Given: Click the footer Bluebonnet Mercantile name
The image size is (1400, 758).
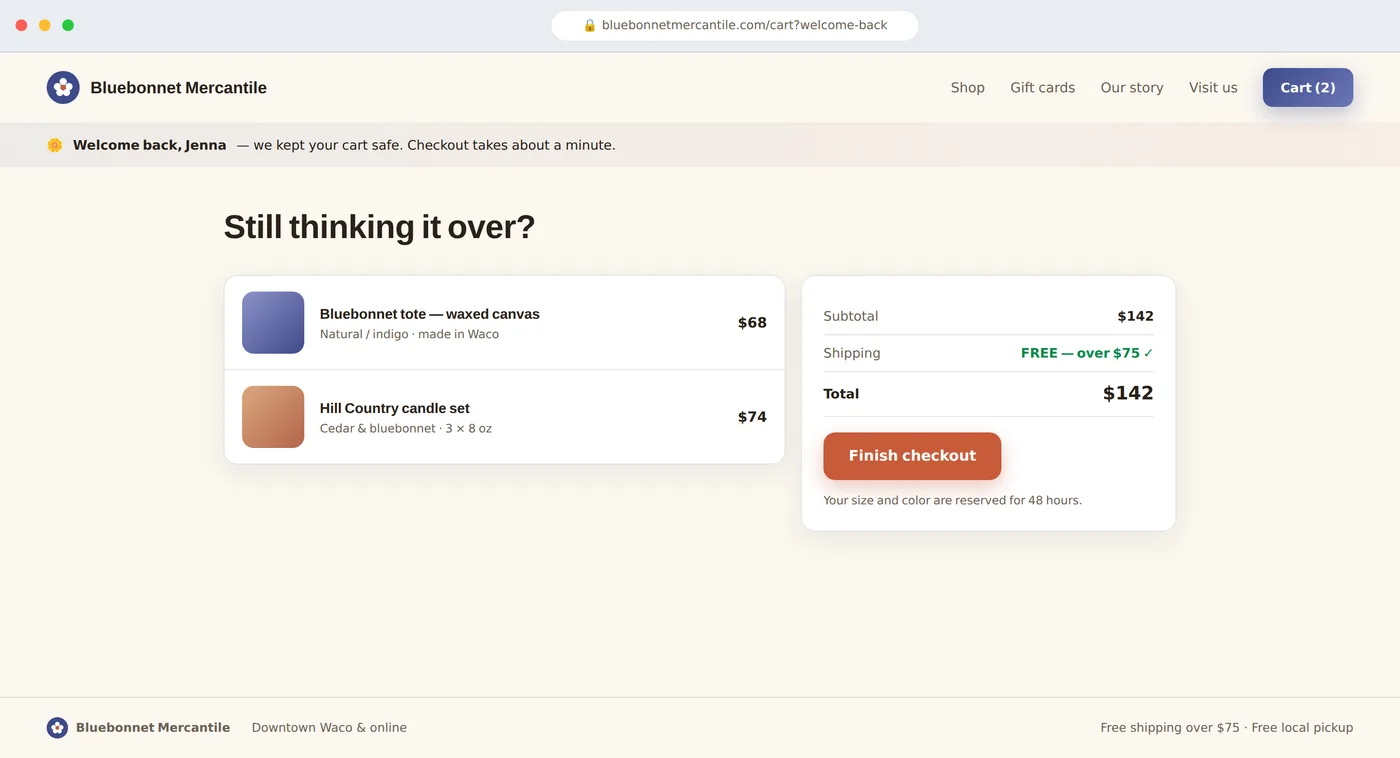Looking at the screenshot, I should tap(153, 728).
